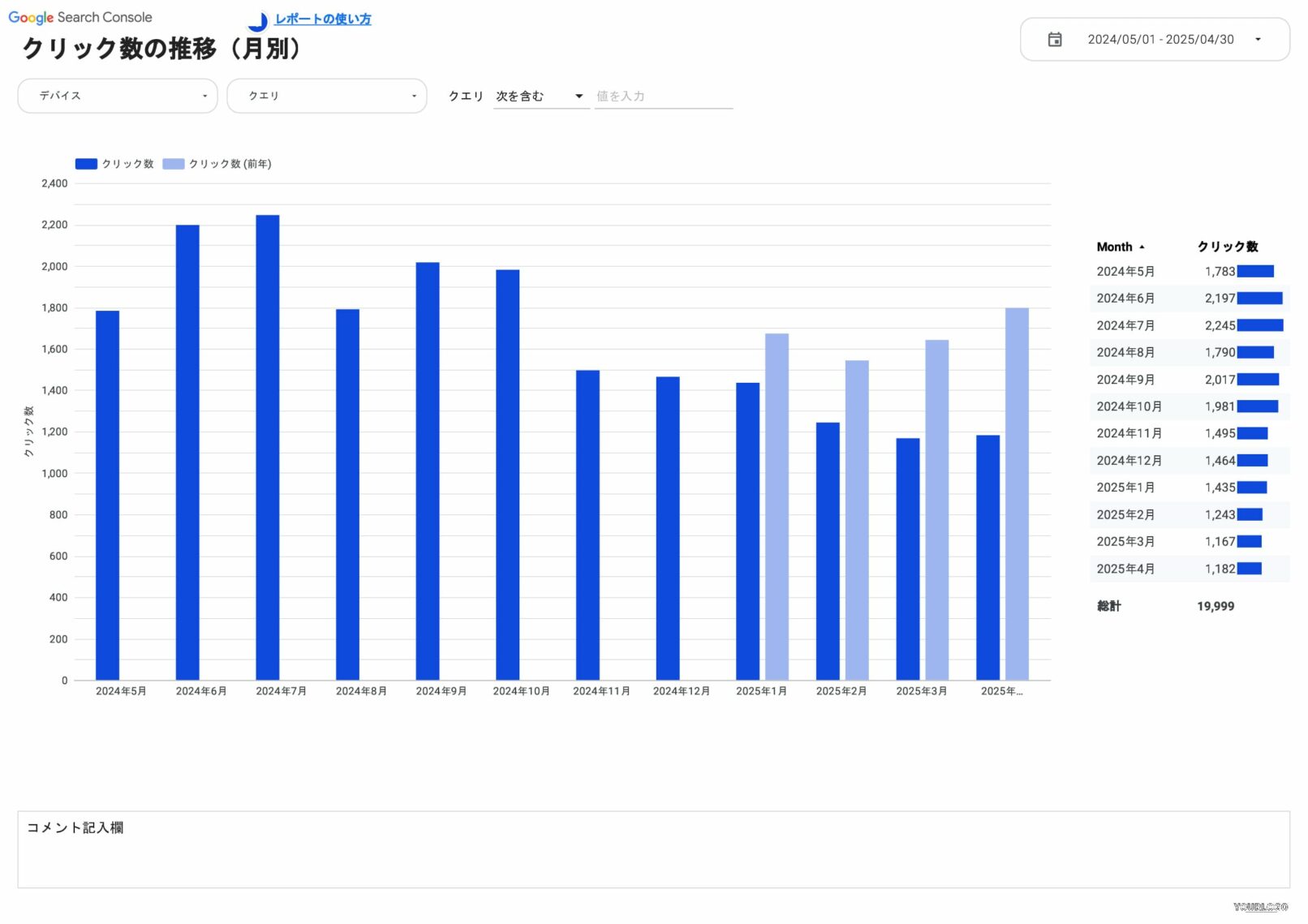Click the 値を入力 filter input field
Viewport: 1308px width, 924px height.
(x=663, y=95)
